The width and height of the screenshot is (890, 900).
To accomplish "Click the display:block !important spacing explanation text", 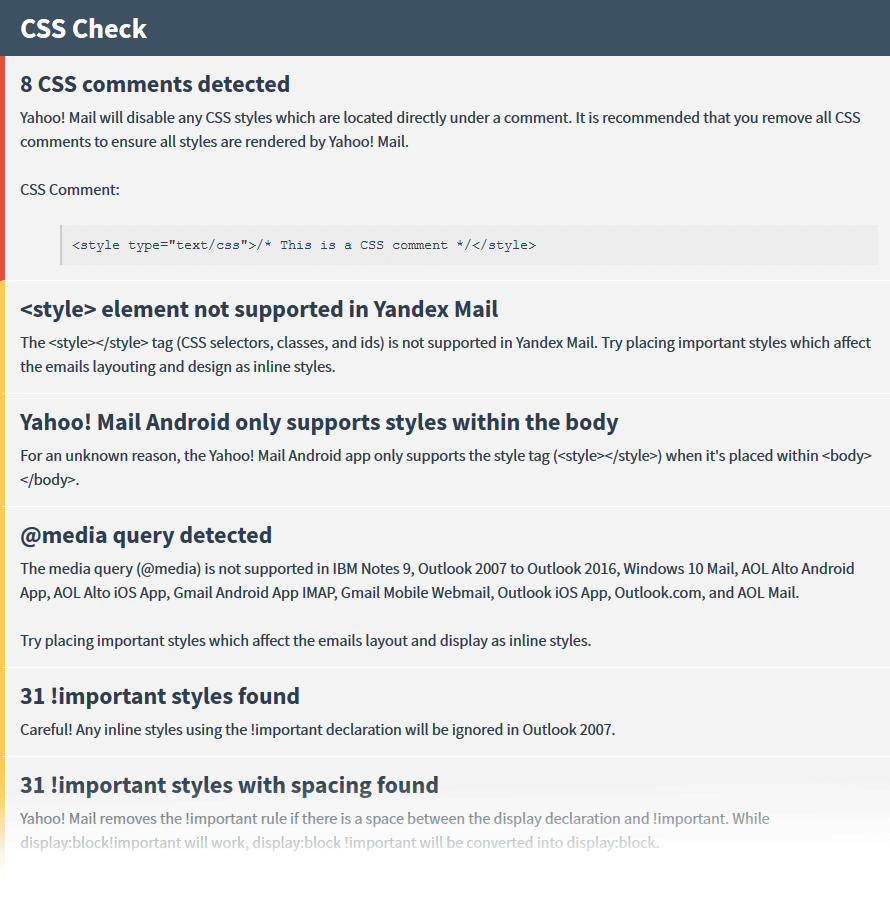I will pos(395,831).
